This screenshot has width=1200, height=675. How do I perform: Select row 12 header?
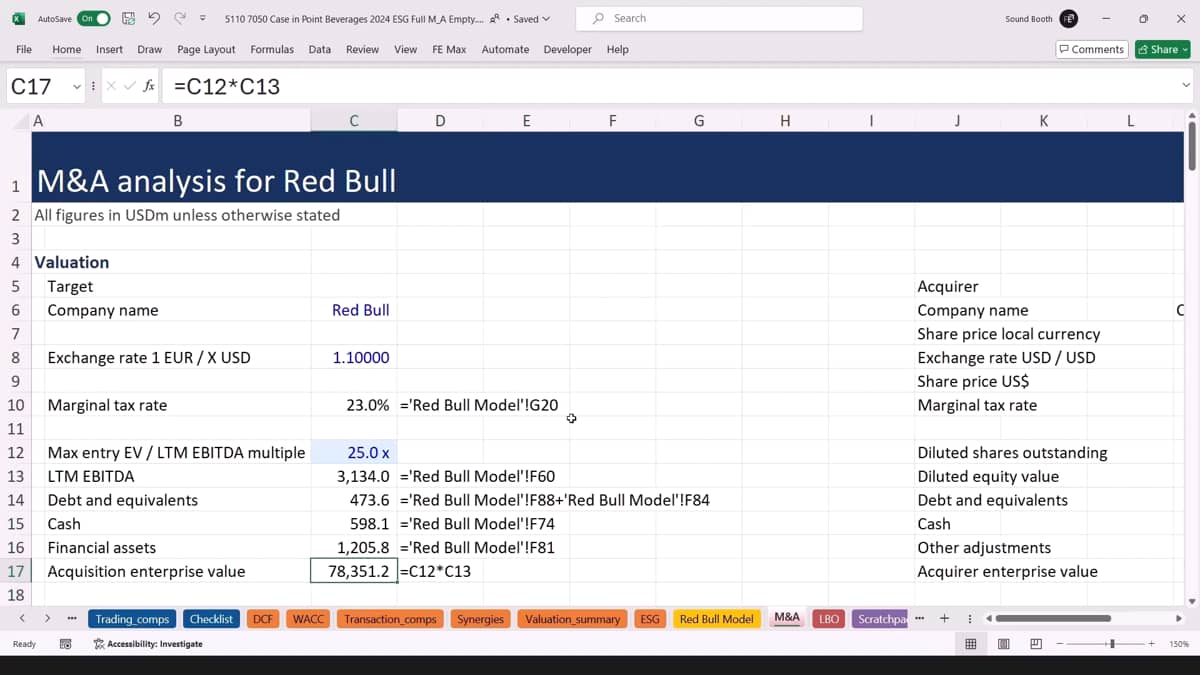(16, 452)
